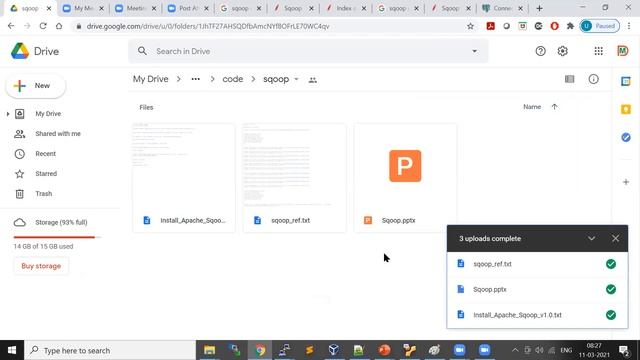Click the New button
Image resolution: width=640 pixels, height=360 pixels.
pyautogui.click(x=36, y=86)
